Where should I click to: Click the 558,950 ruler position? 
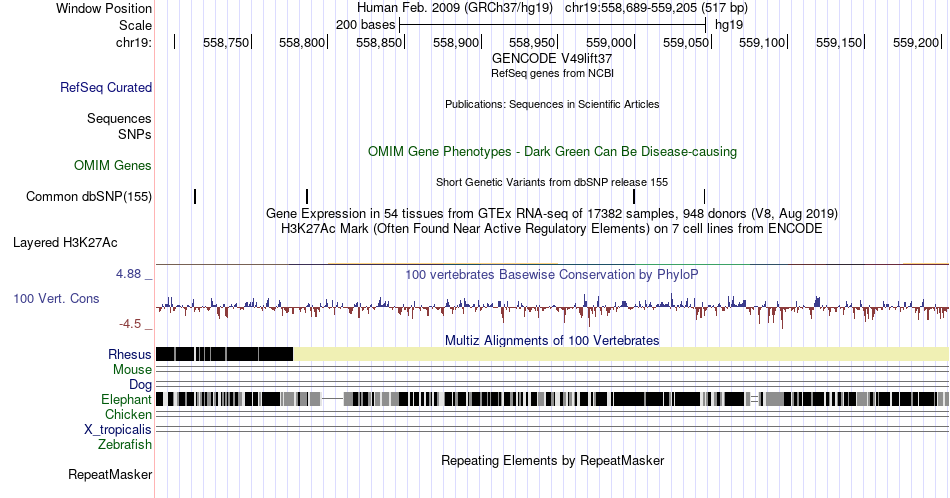(x=532, y=42)
